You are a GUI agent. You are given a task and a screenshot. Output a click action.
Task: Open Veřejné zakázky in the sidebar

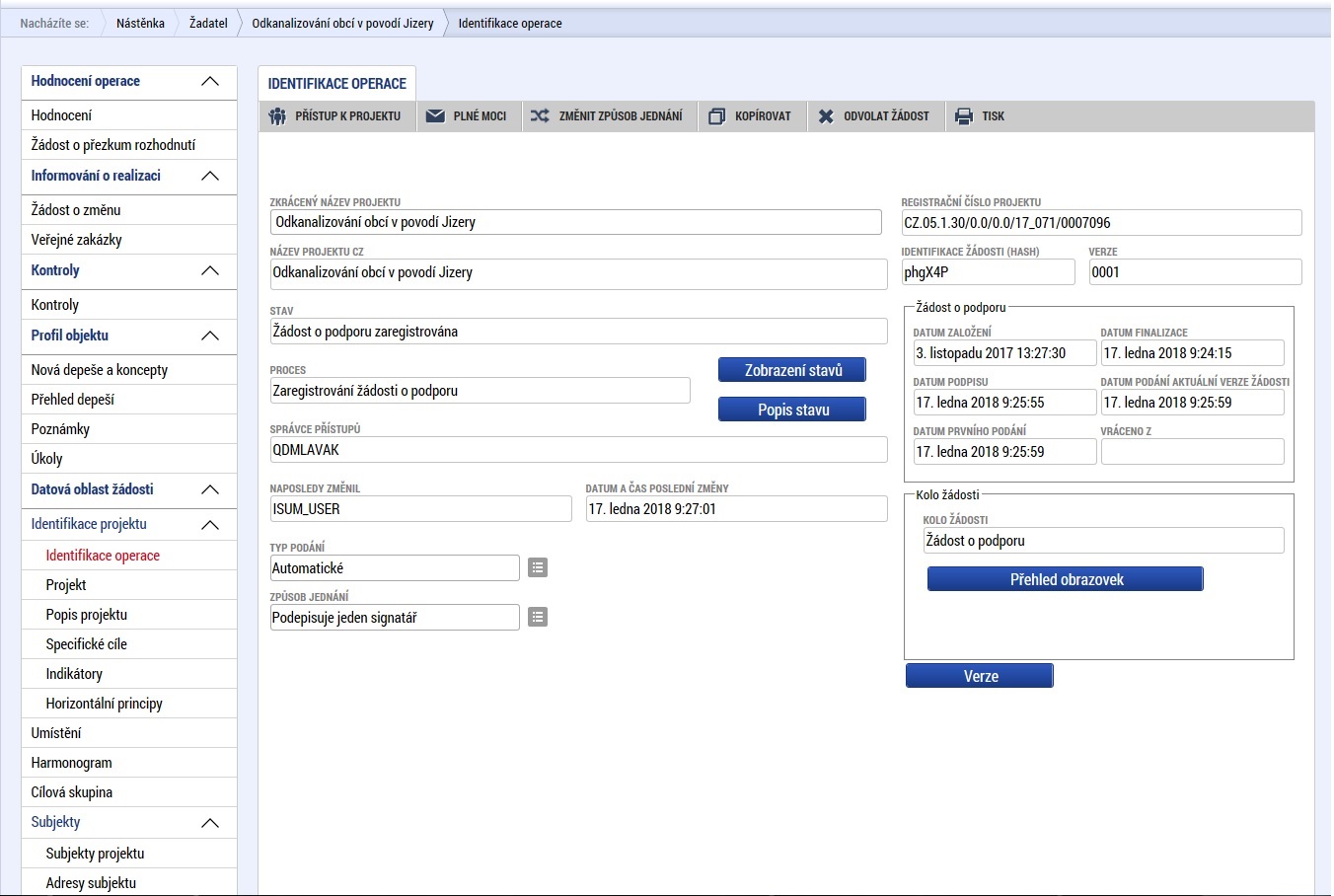coord(77,240)
